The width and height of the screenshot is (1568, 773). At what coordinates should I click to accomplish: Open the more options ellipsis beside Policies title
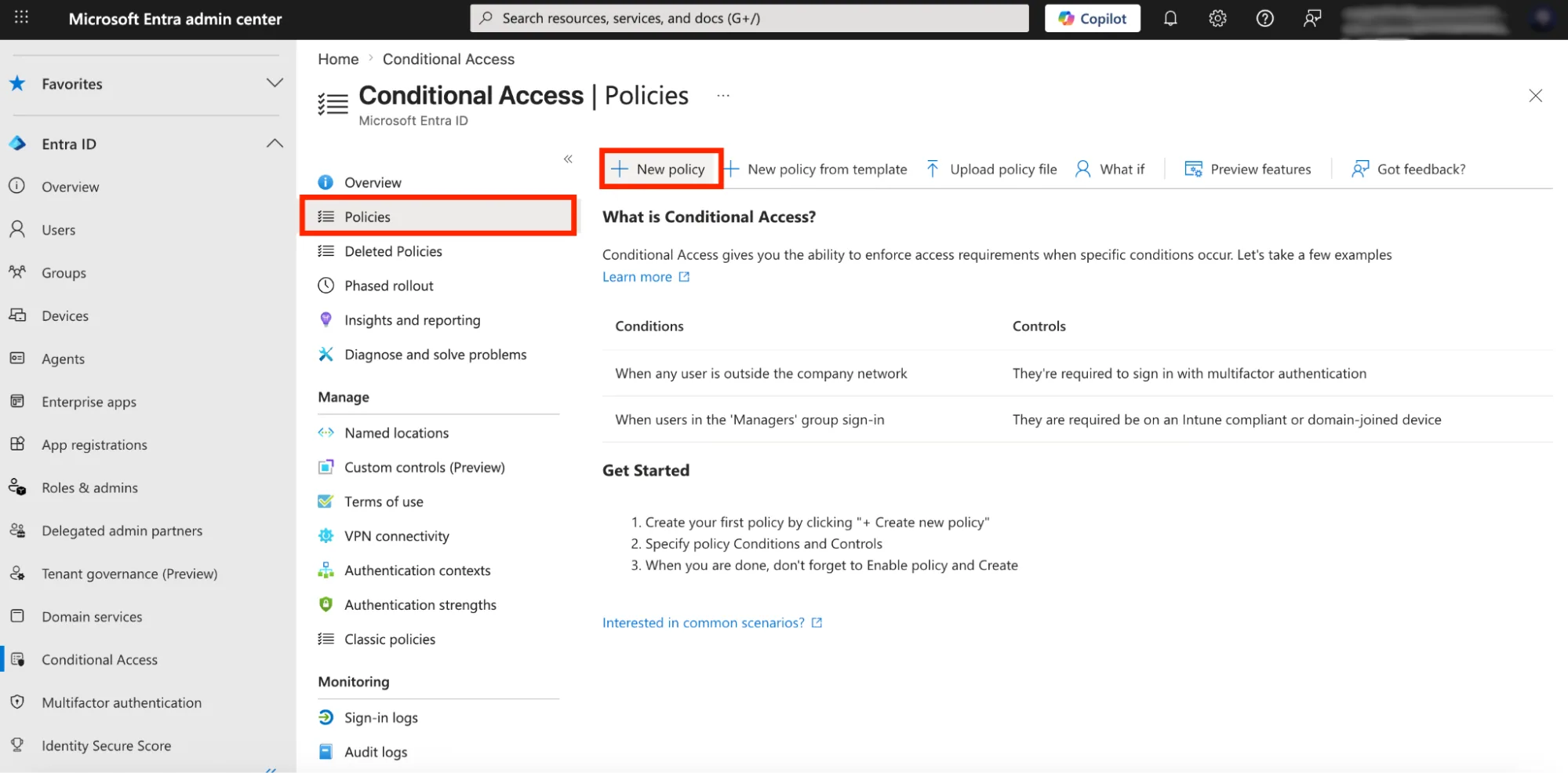pyautogui.click(x=723, y=96)
